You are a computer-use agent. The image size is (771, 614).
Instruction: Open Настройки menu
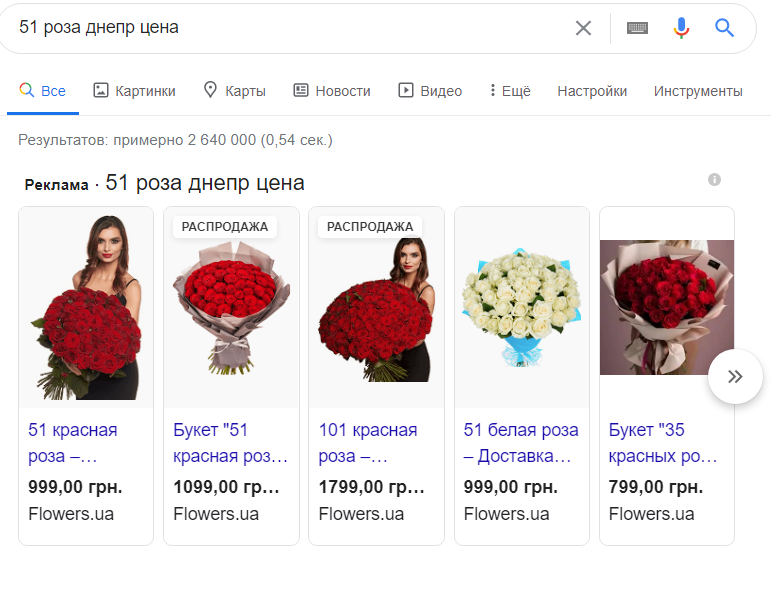coord(592,91)
